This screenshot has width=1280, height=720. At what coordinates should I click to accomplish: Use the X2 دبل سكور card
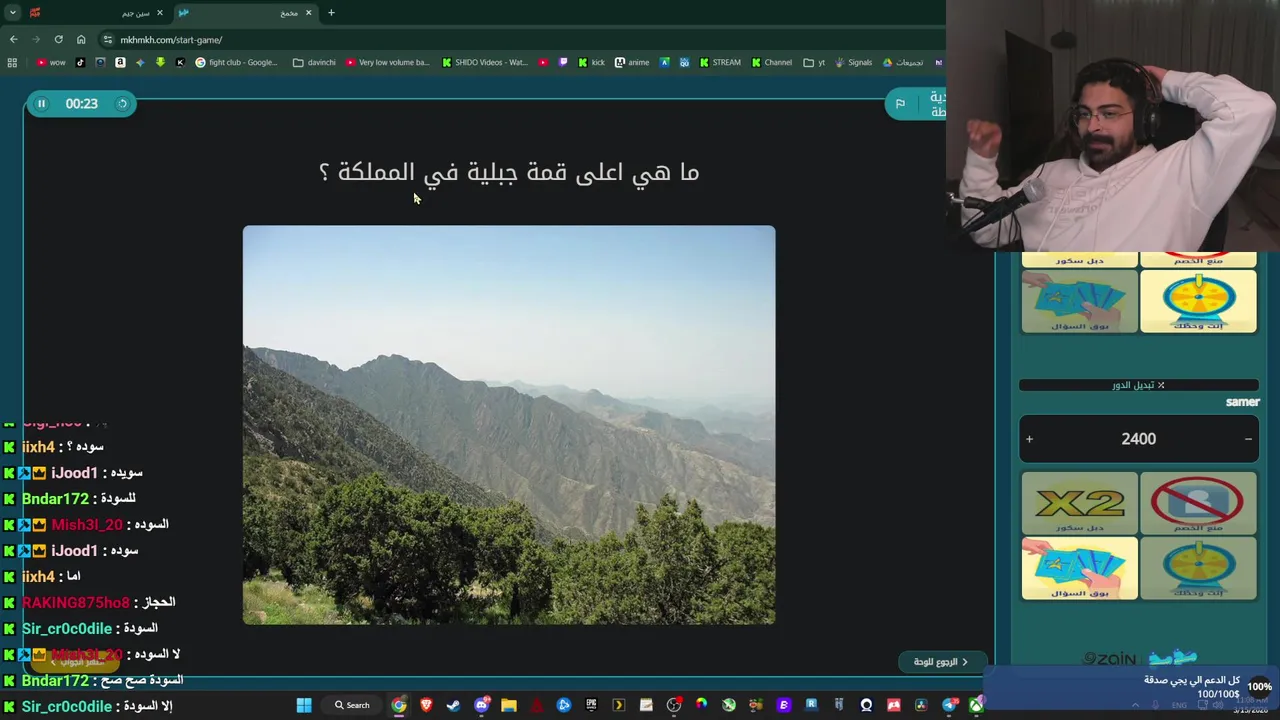pos(1079,503)
